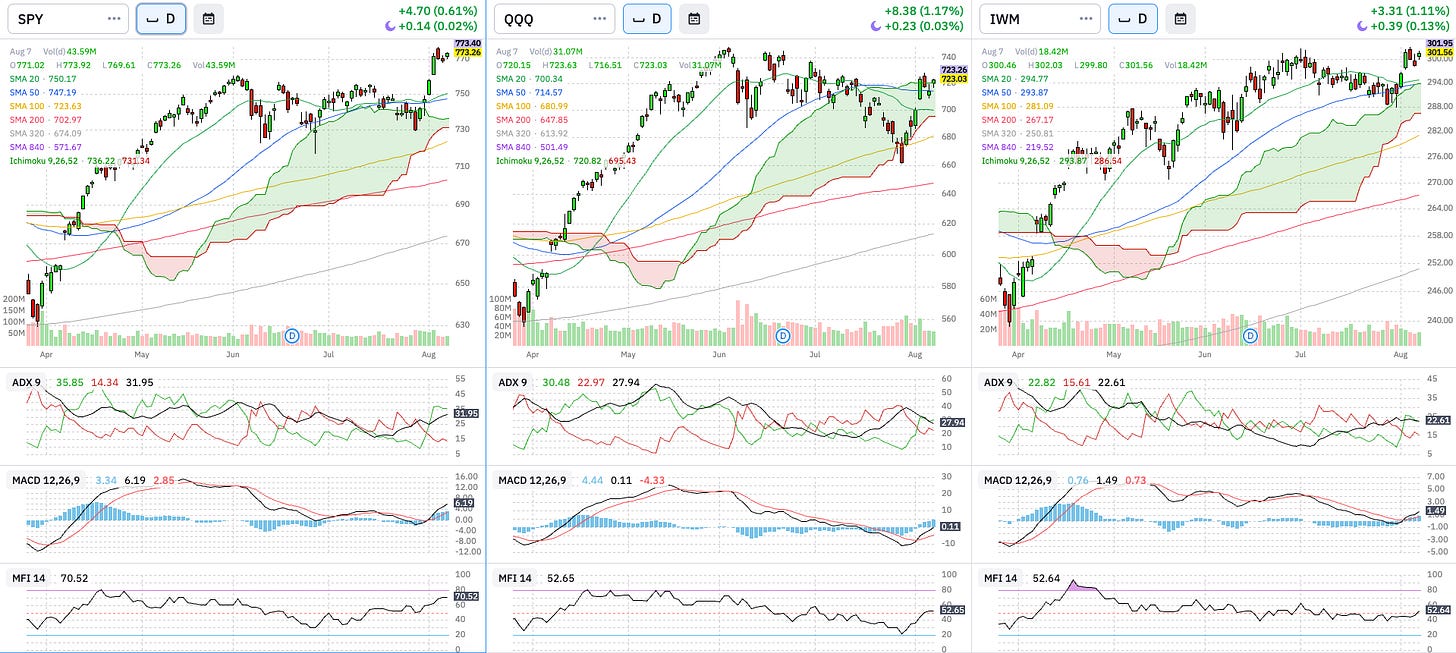Select Ichimoku 9,26,52 legend on QQQ chart
This screenshot has height=653, width=1456.
click(x=567, y=160)
